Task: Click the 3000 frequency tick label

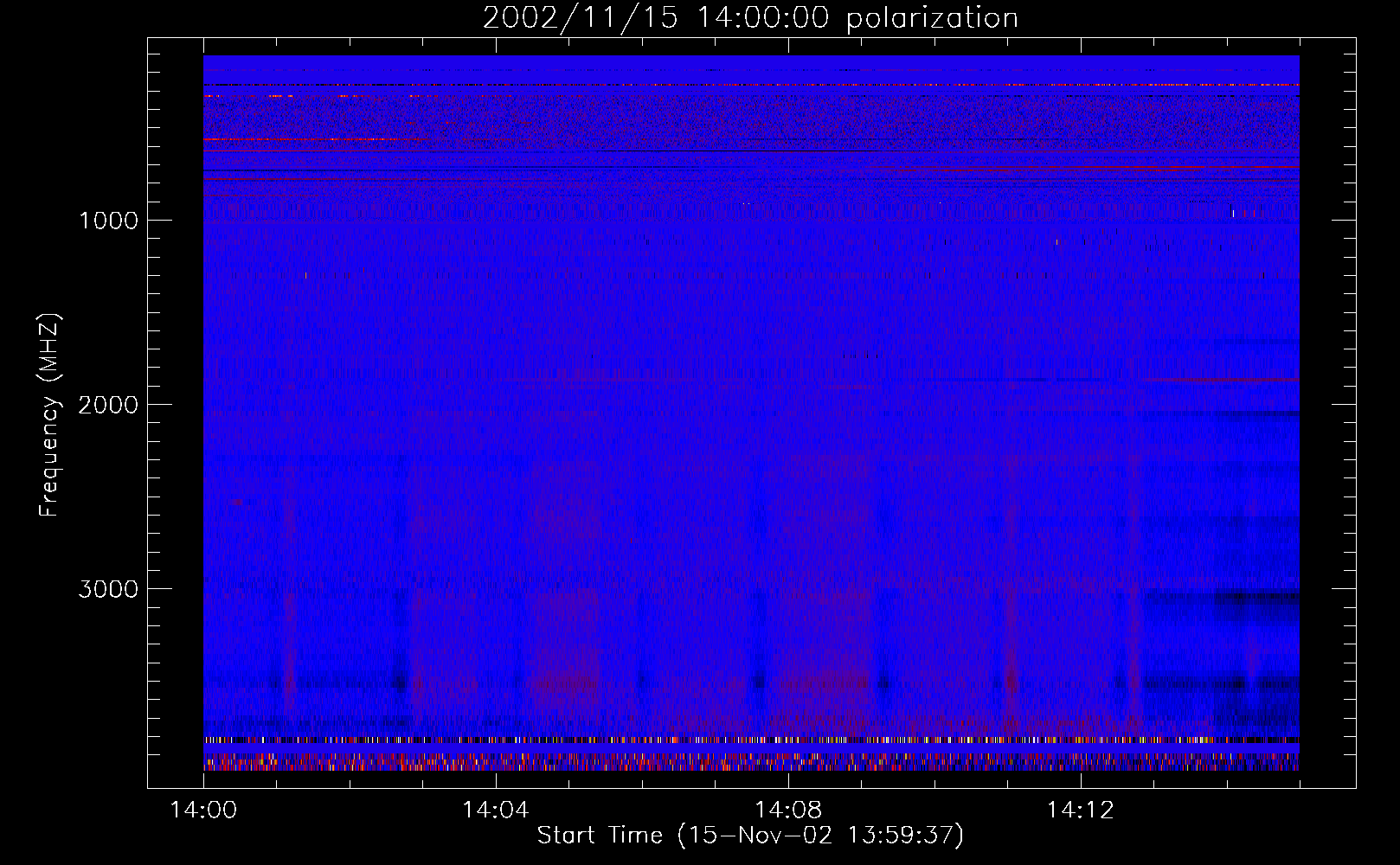Action: pyautogui.click(x=108, y=589)
